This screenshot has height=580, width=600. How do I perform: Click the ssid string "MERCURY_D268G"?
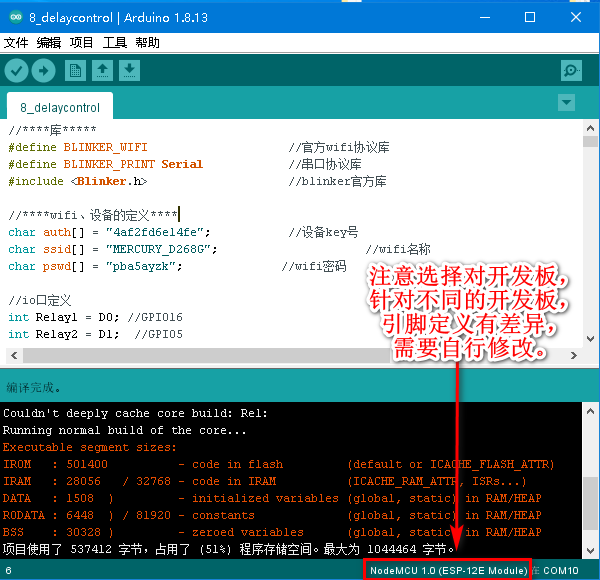coord(162,249)
